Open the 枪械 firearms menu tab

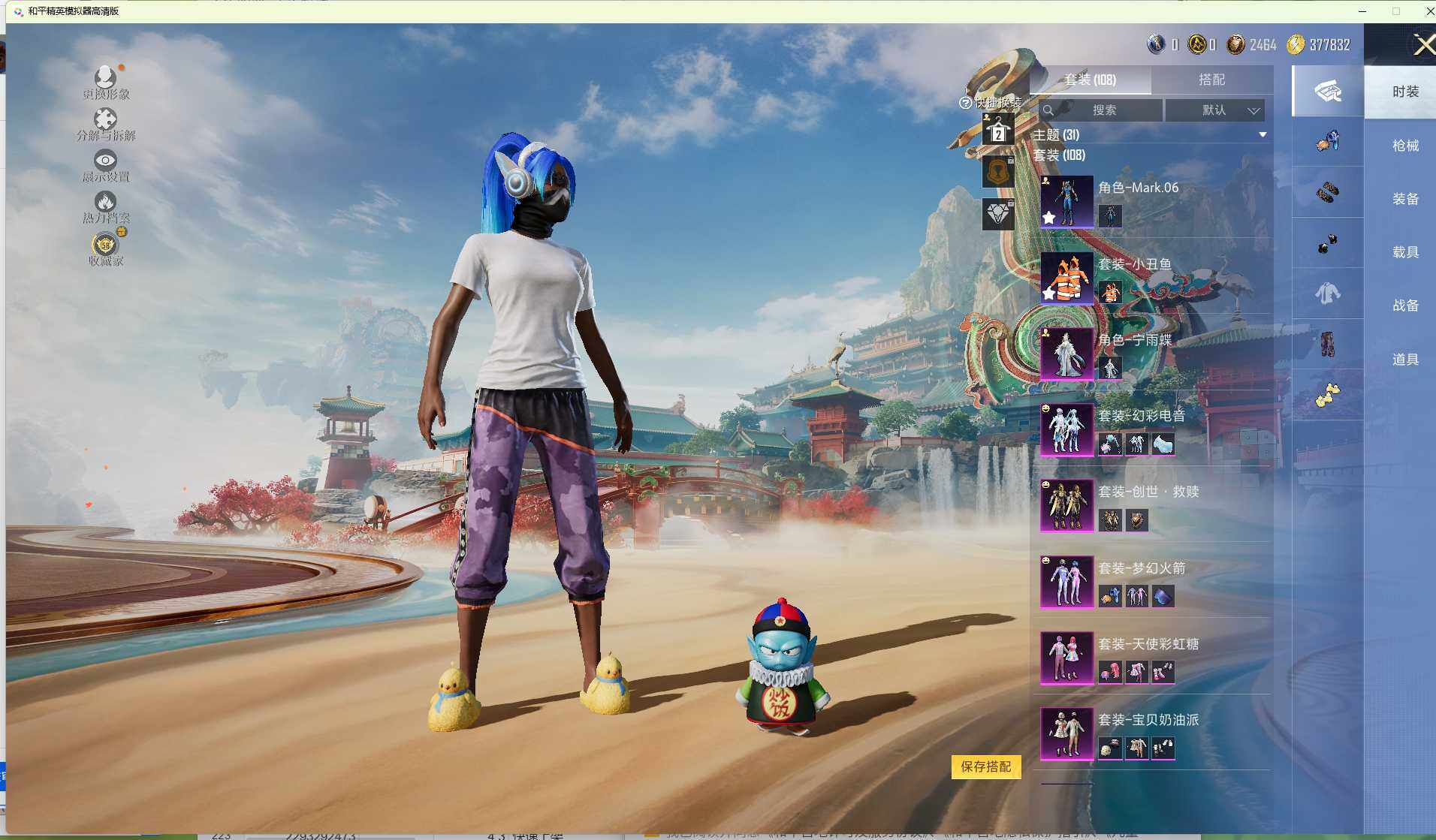[x=1404, y=146]
